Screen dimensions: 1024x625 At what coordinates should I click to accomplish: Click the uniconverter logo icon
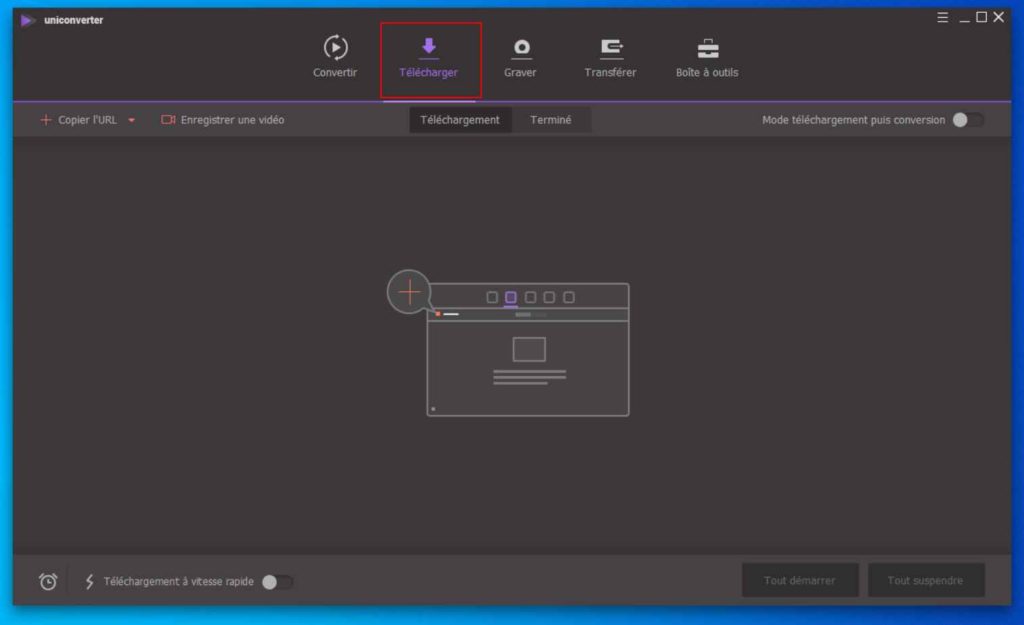pos(27,20)
